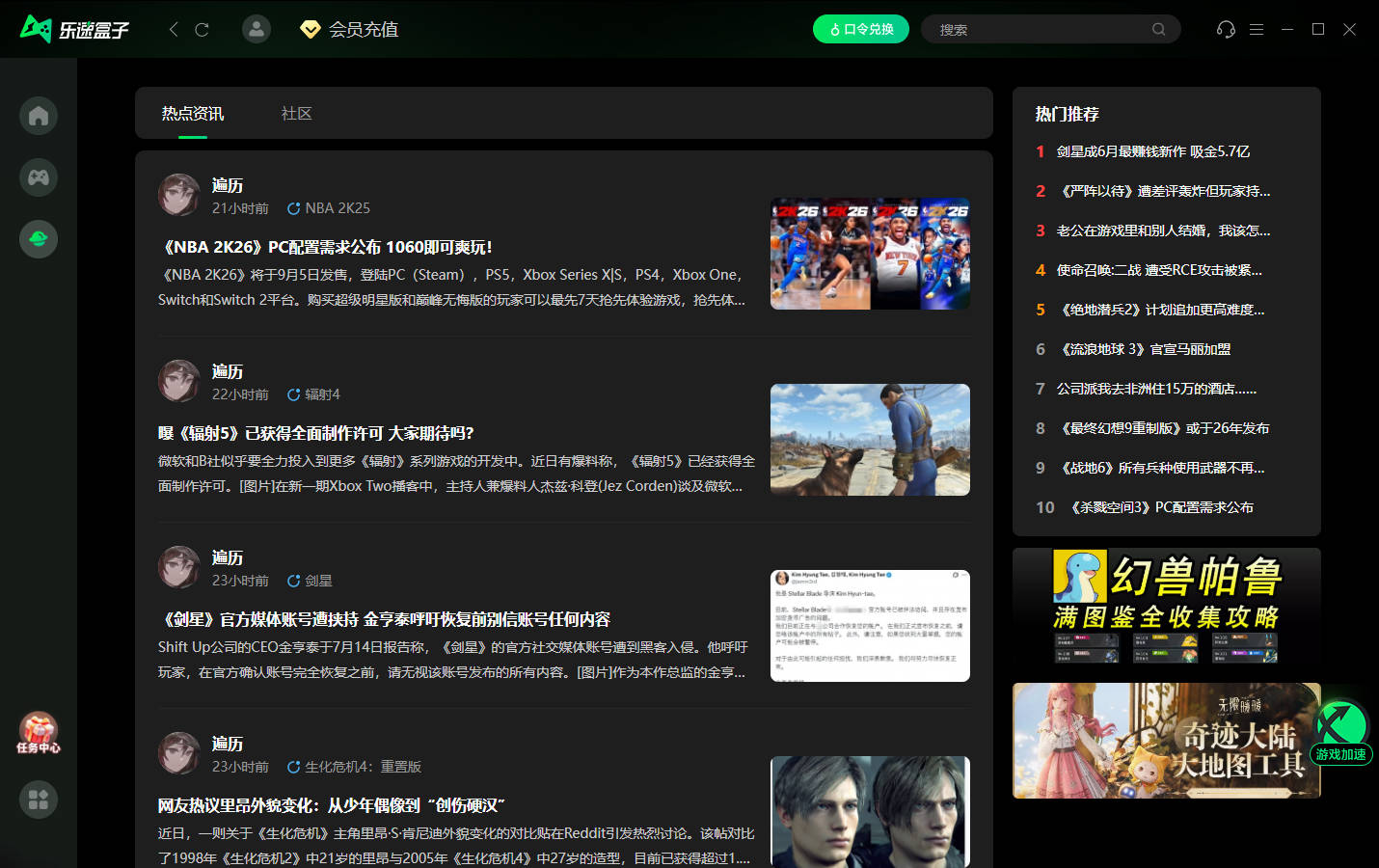This screenshot has width=1379, height=868.
Task: Open the NBA 2K26 PC requirements article
Action: [x=327, y=247]
